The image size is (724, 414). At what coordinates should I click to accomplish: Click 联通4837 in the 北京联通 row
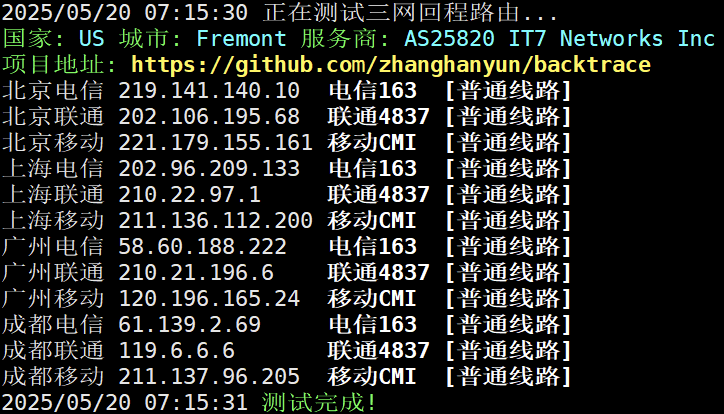tap(379, 117)
